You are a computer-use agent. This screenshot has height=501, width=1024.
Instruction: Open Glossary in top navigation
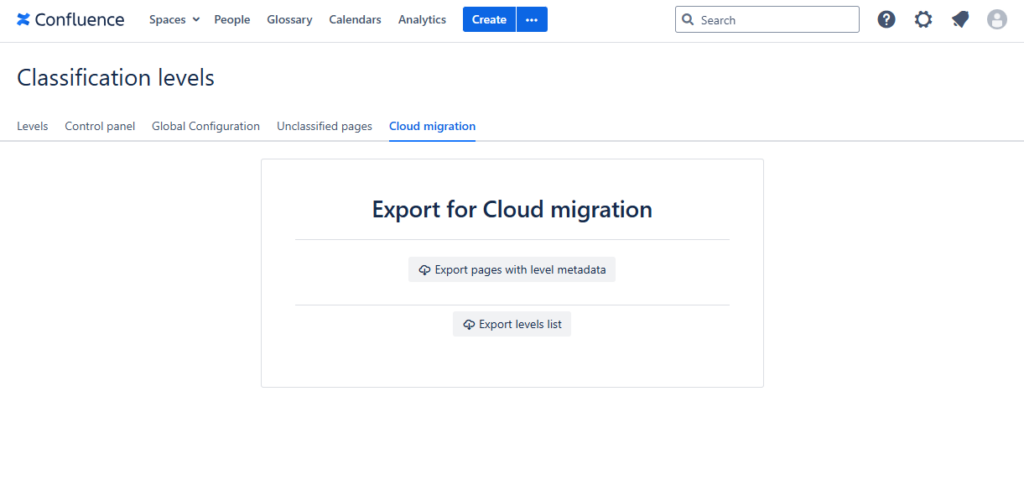pyautogui.click(x=289, y=20)
